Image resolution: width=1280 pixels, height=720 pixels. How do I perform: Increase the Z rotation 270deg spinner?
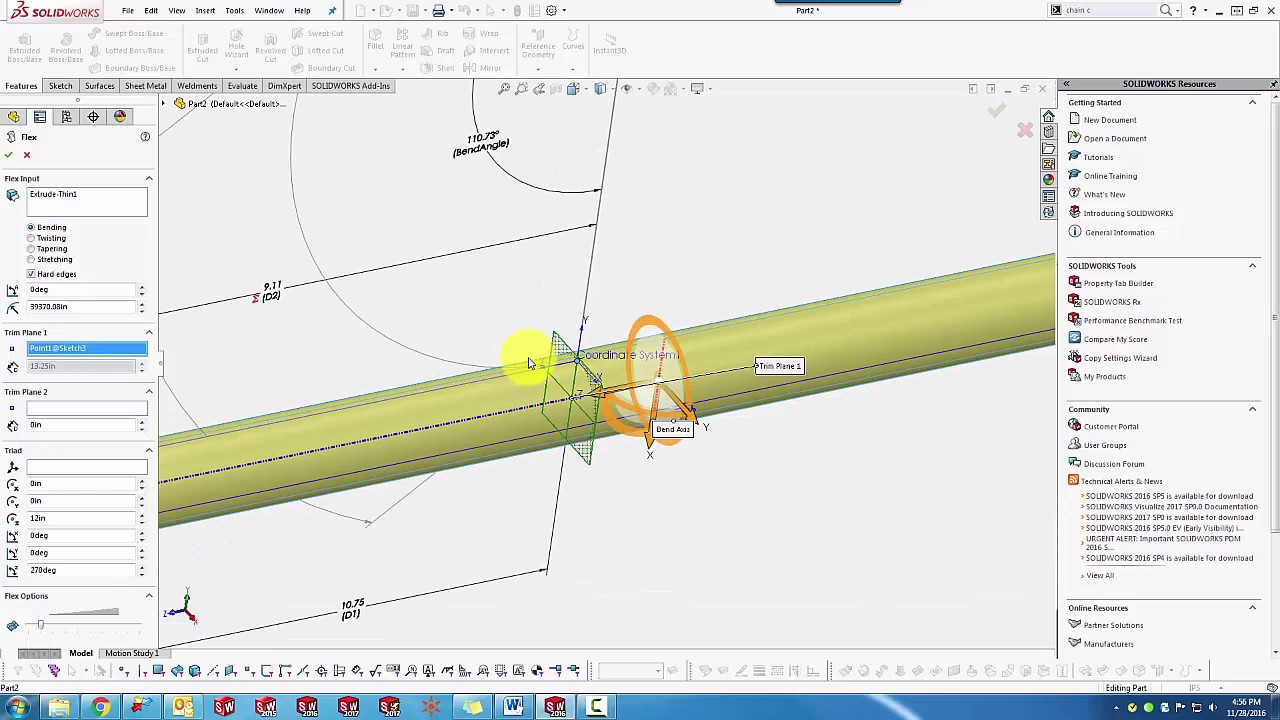pyautogui.click(x=141, y=567)
